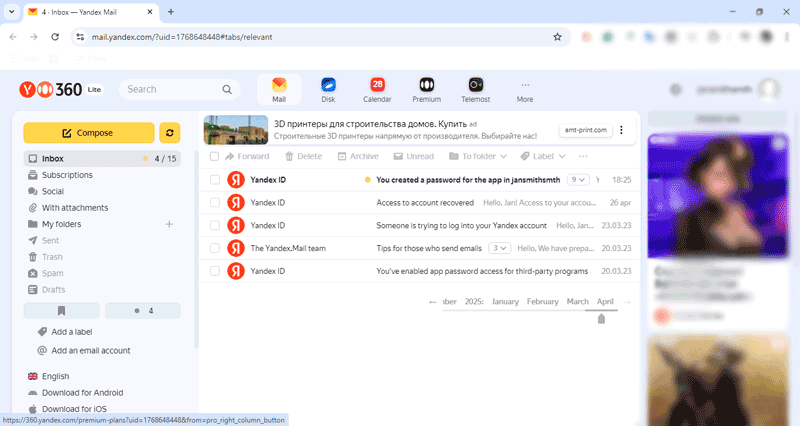Image resolution: width=800 pixels, height=426 pixels.
Task: Click the browser address bar URL
Action: tap(182, 37)
